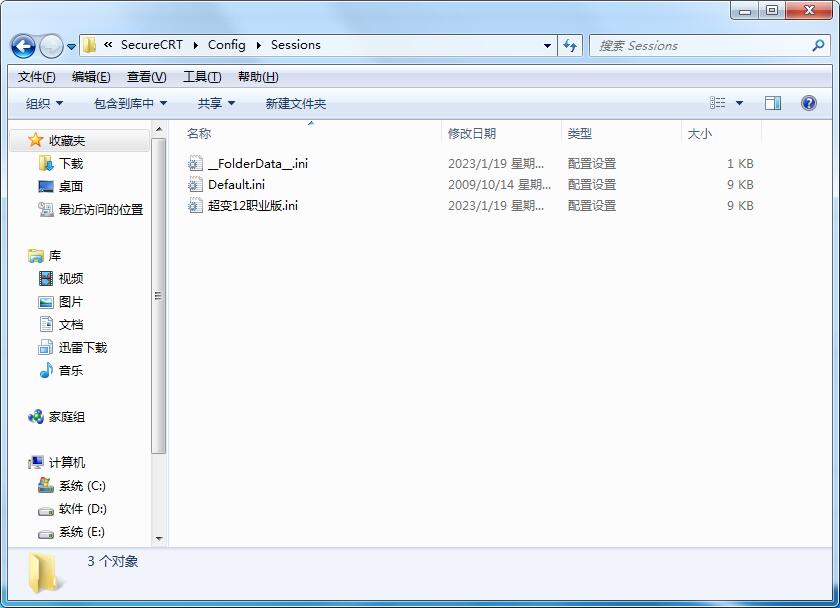Image resolution: width=840 pixels, height=608 pixels.
Task: Click the back navigation arrow
Action: pyautogui.click(x=21, y=45)
